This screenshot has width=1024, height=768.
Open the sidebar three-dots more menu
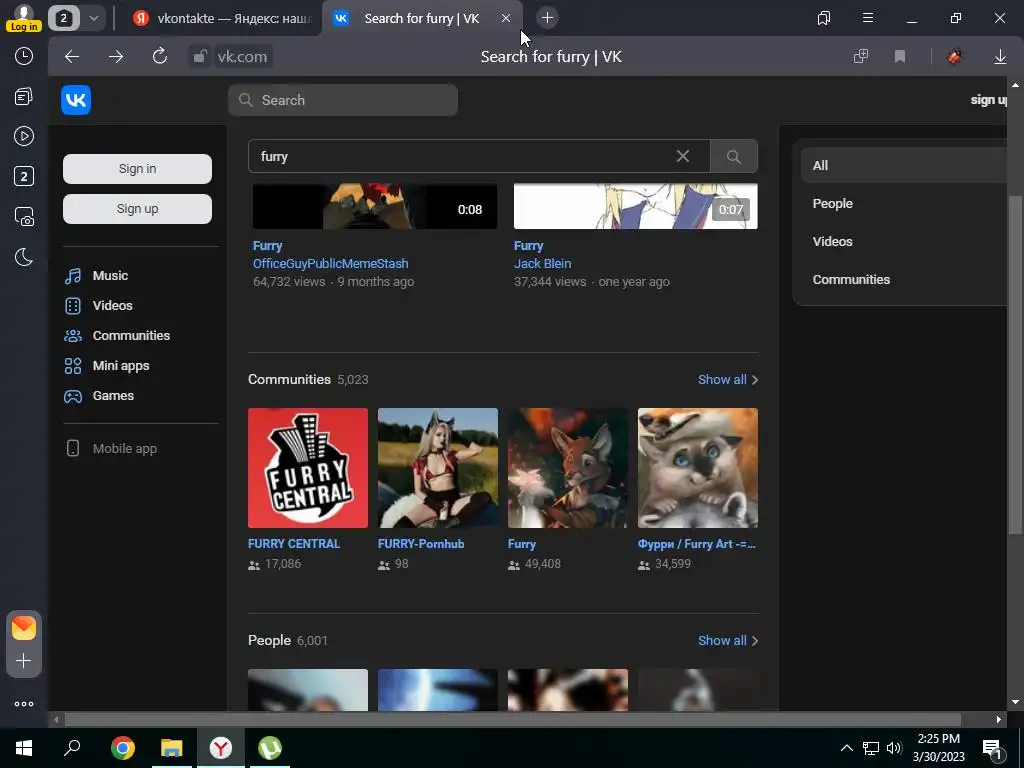24,704
